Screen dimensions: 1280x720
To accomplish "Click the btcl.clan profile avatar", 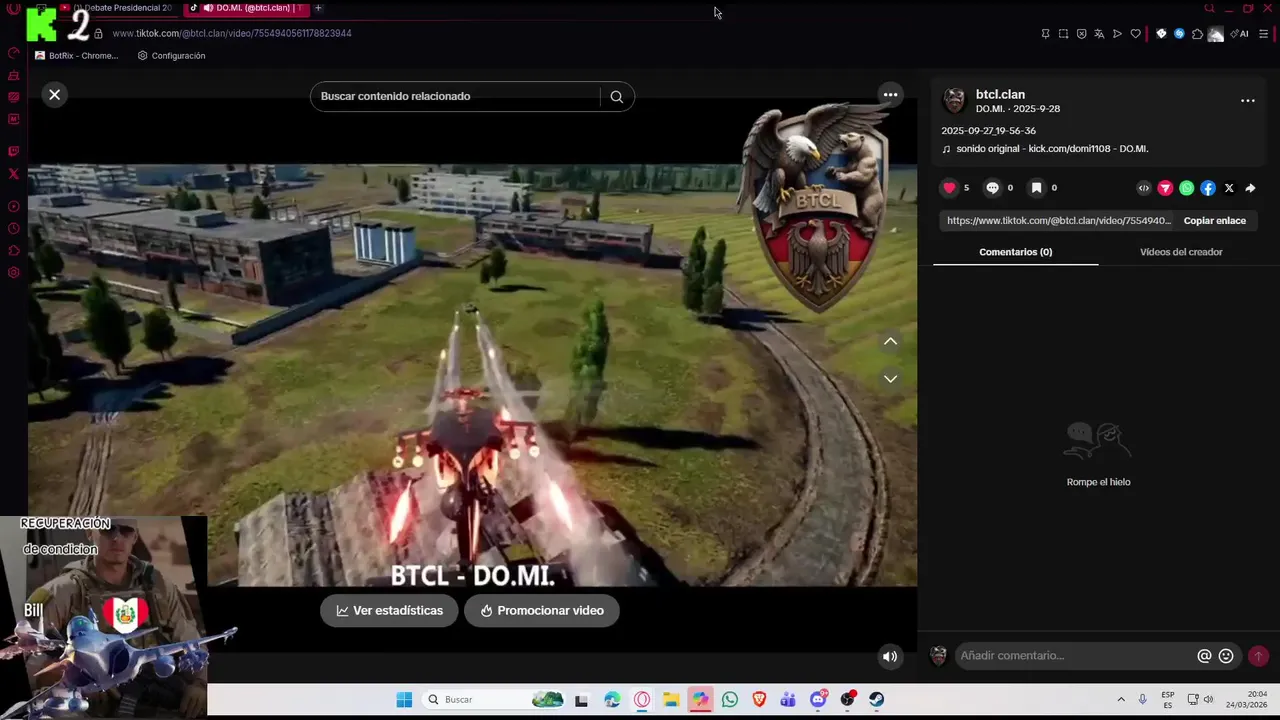I will (x=955, y=101).
